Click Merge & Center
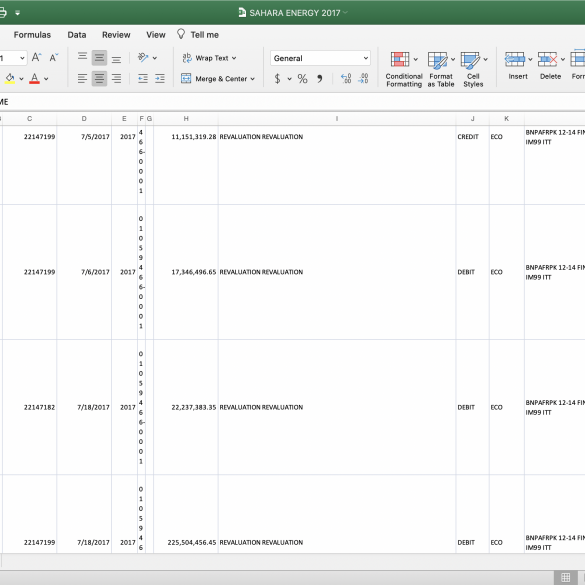The image size is (585, 585). [x=214, y=79]
